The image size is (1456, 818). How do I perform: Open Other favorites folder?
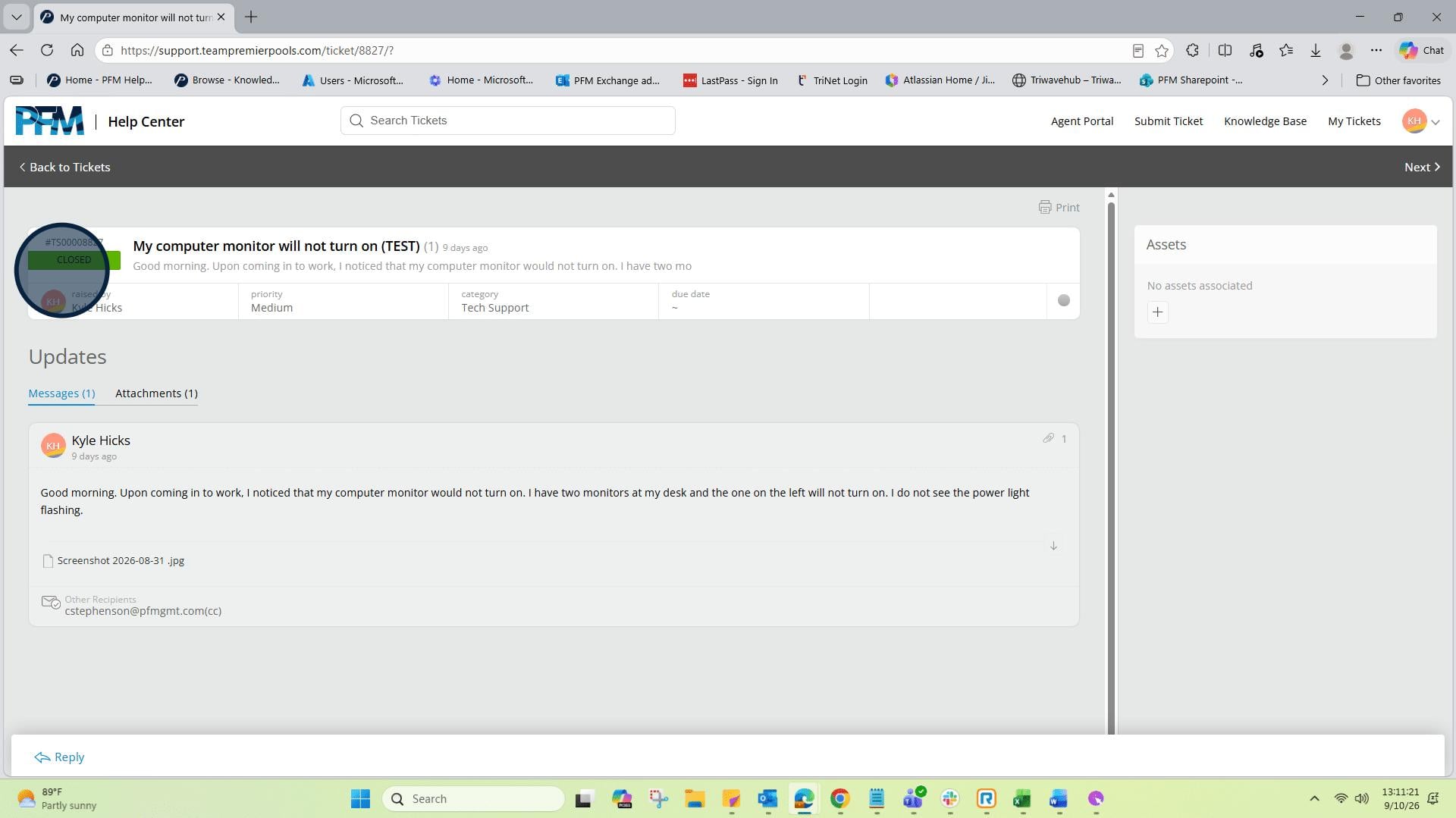tap(1398, 80)
